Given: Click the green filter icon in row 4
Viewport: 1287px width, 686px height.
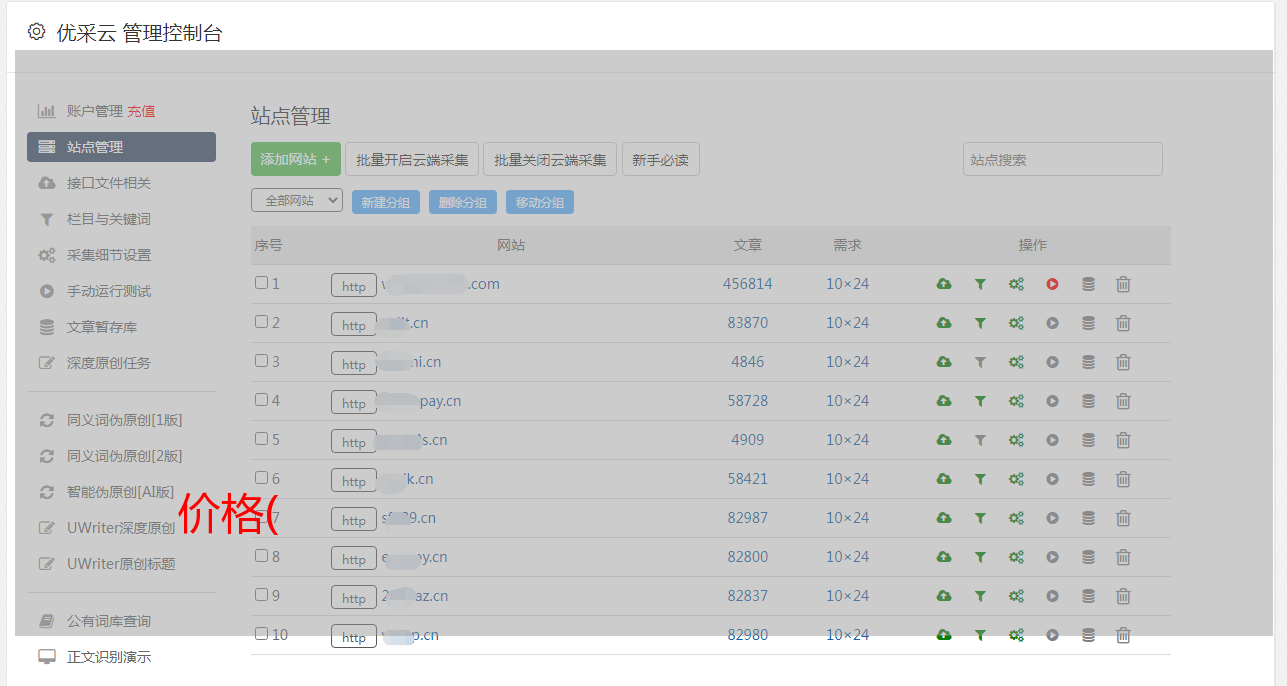Looking at the screenshot, I should [x=980, y=401].
